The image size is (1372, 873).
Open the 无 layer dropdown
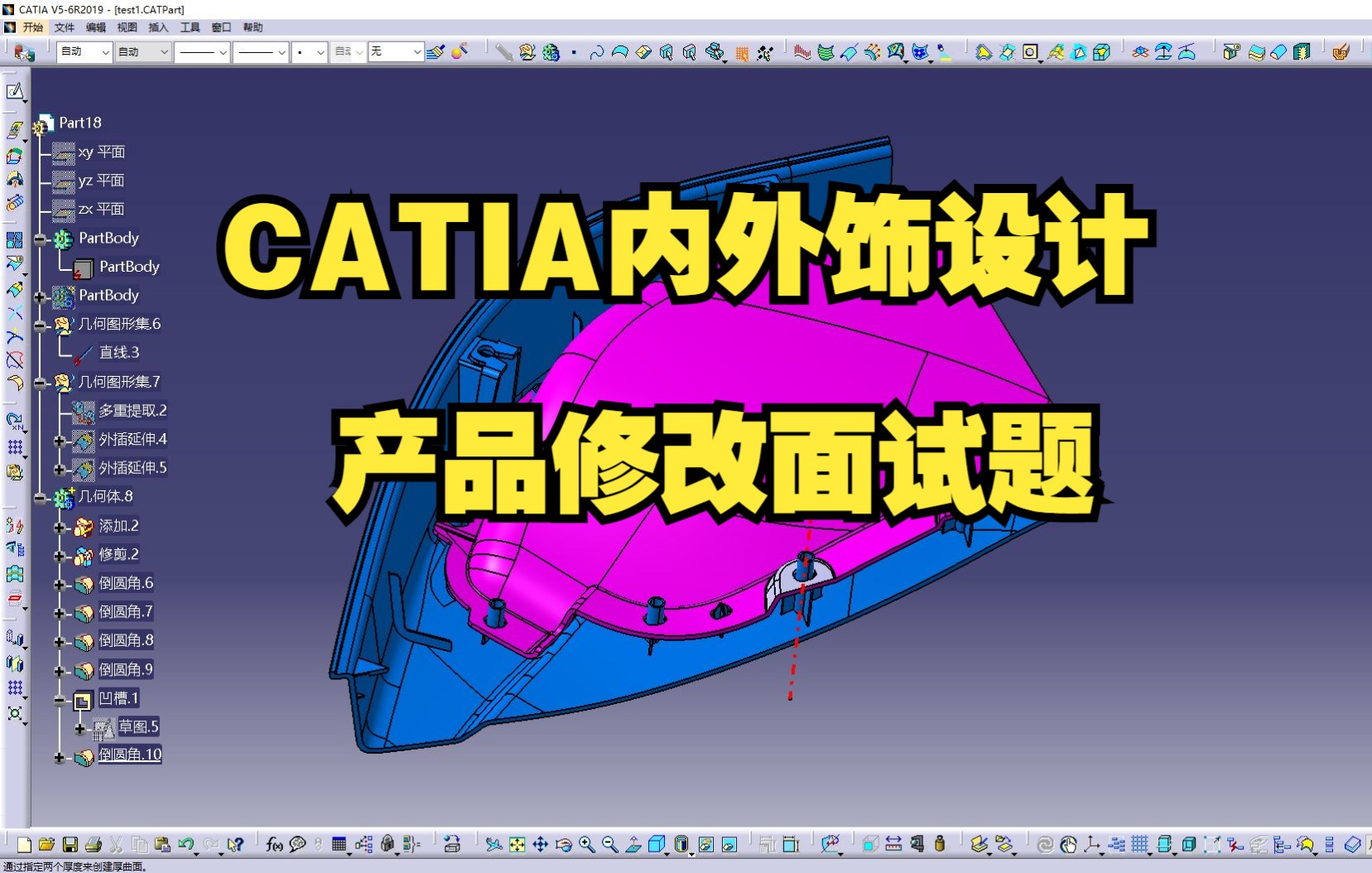[396, 52]
